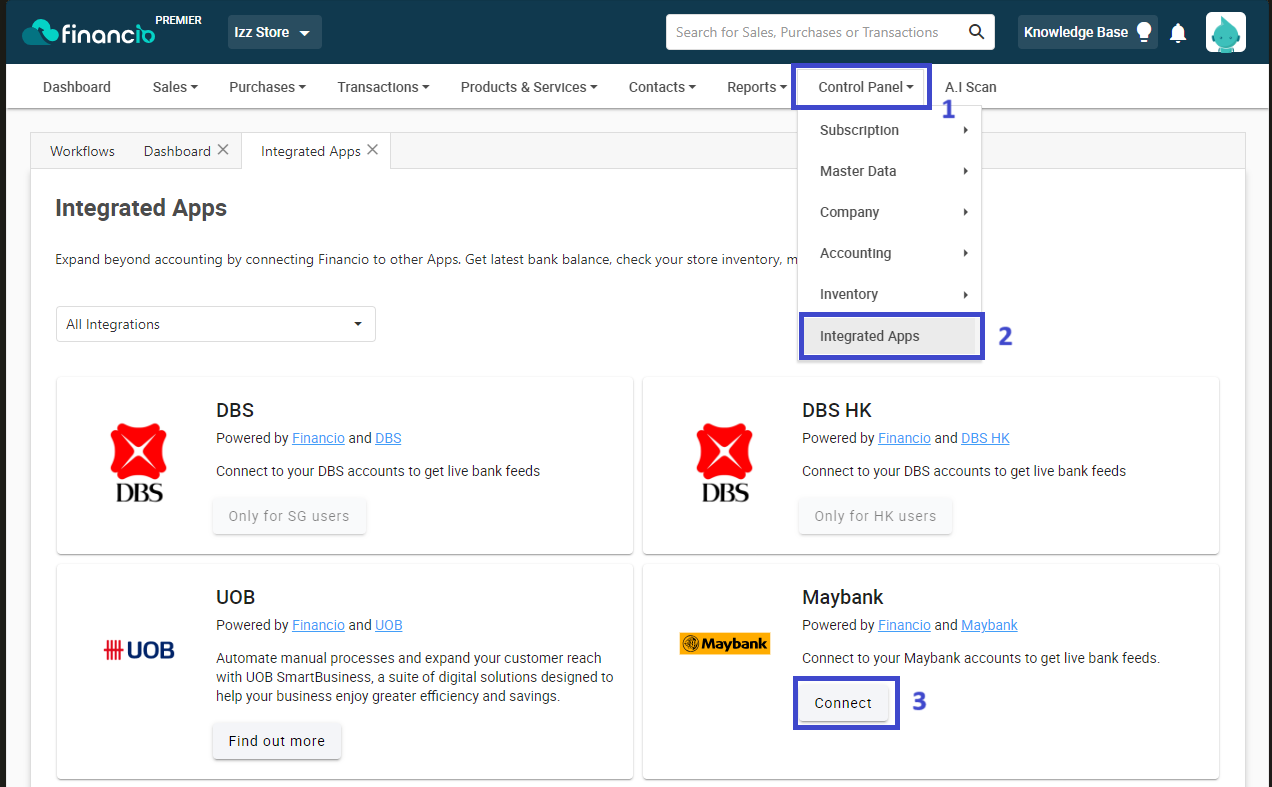This screenshot has height=787, width=1272.
Task: Follow the DBS link
Action: coord(388,438)
